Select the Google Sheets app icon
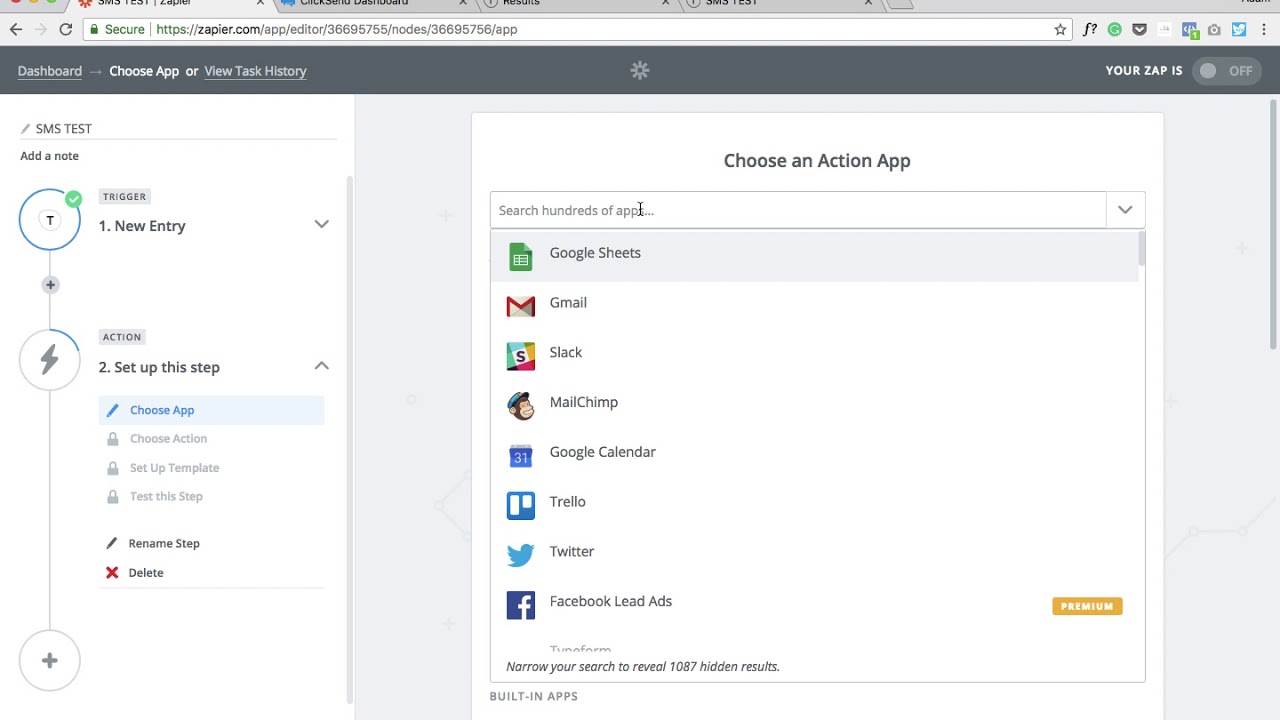1280x720 pixels. (x=520, y=257)
